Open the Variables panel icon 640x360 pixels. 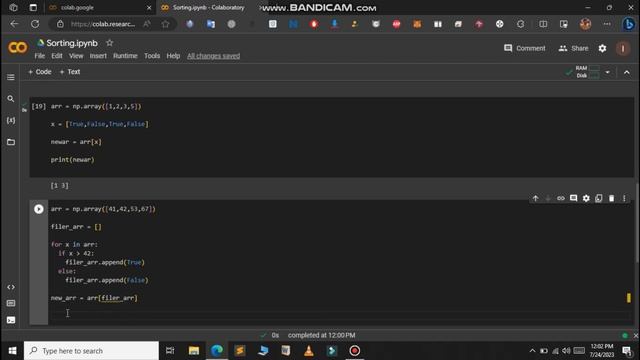(11, 120)
